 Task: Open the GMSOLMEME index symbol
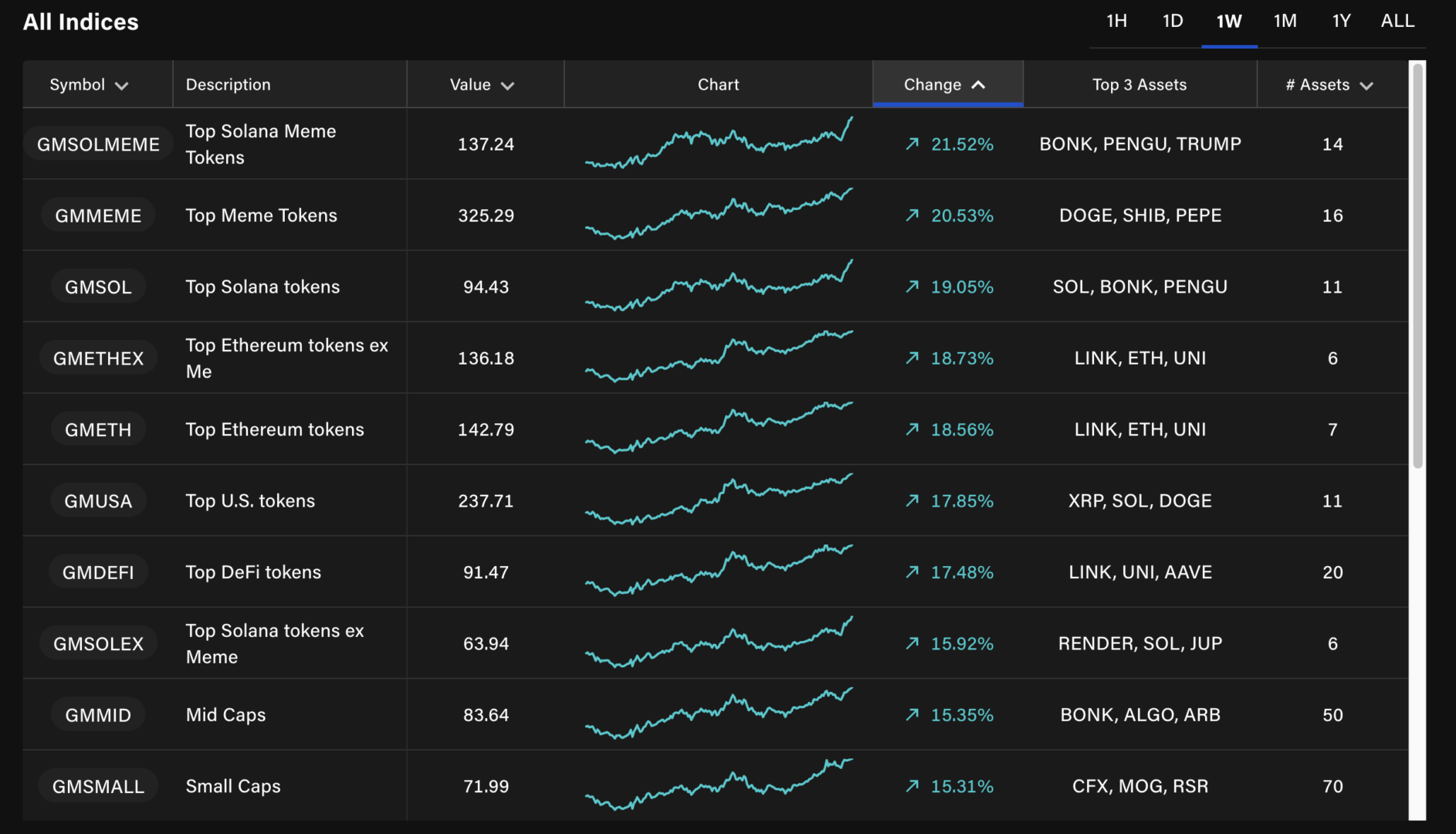point(98,144)
